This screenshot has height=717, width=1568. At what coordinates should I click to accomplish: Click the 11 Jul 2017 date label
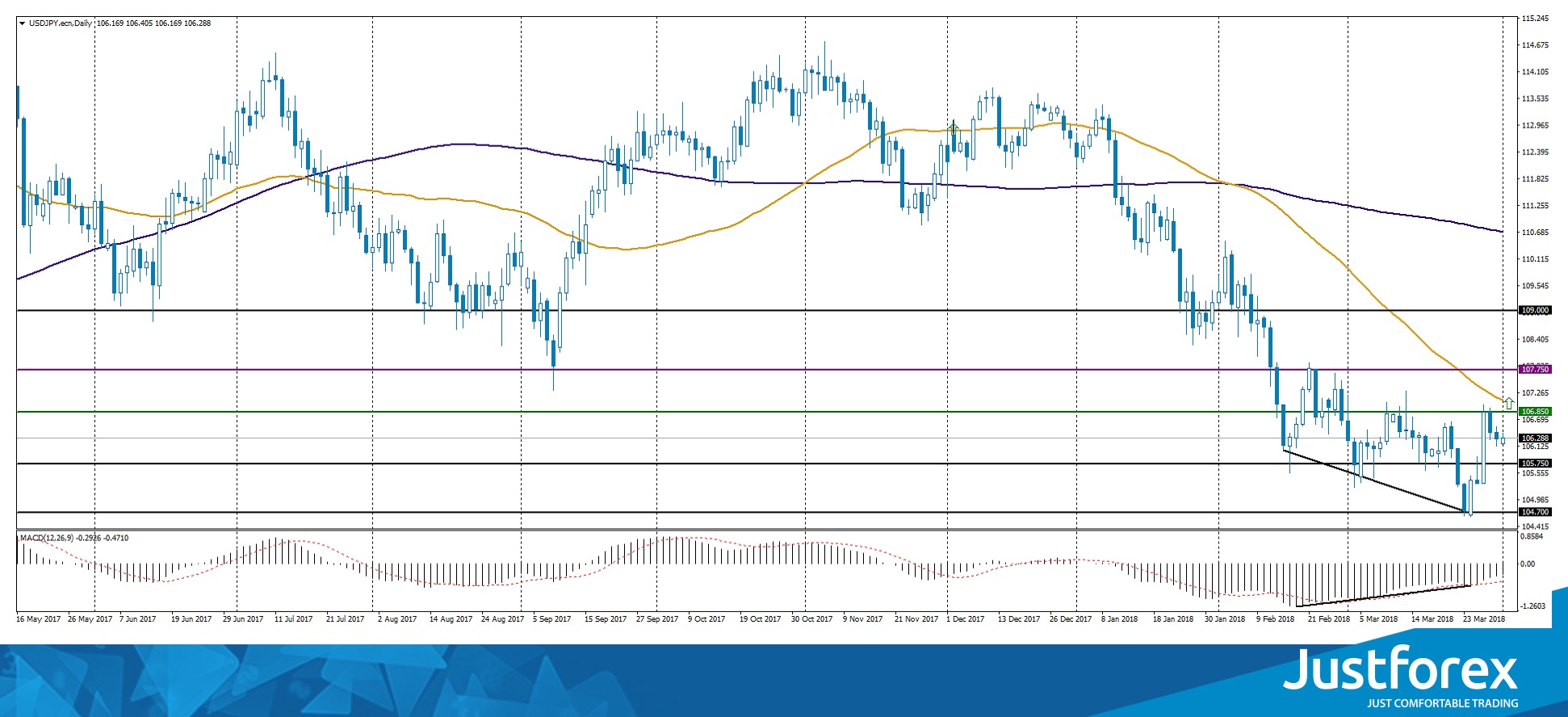click(294, 619)
